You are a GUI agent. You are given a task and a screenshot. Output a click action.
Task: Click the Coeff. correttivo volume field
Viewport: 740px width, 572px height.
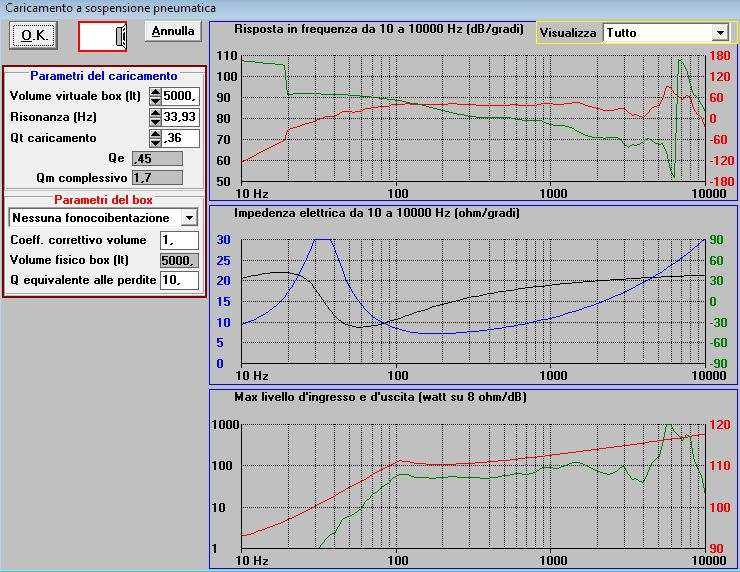click(179, 240)
